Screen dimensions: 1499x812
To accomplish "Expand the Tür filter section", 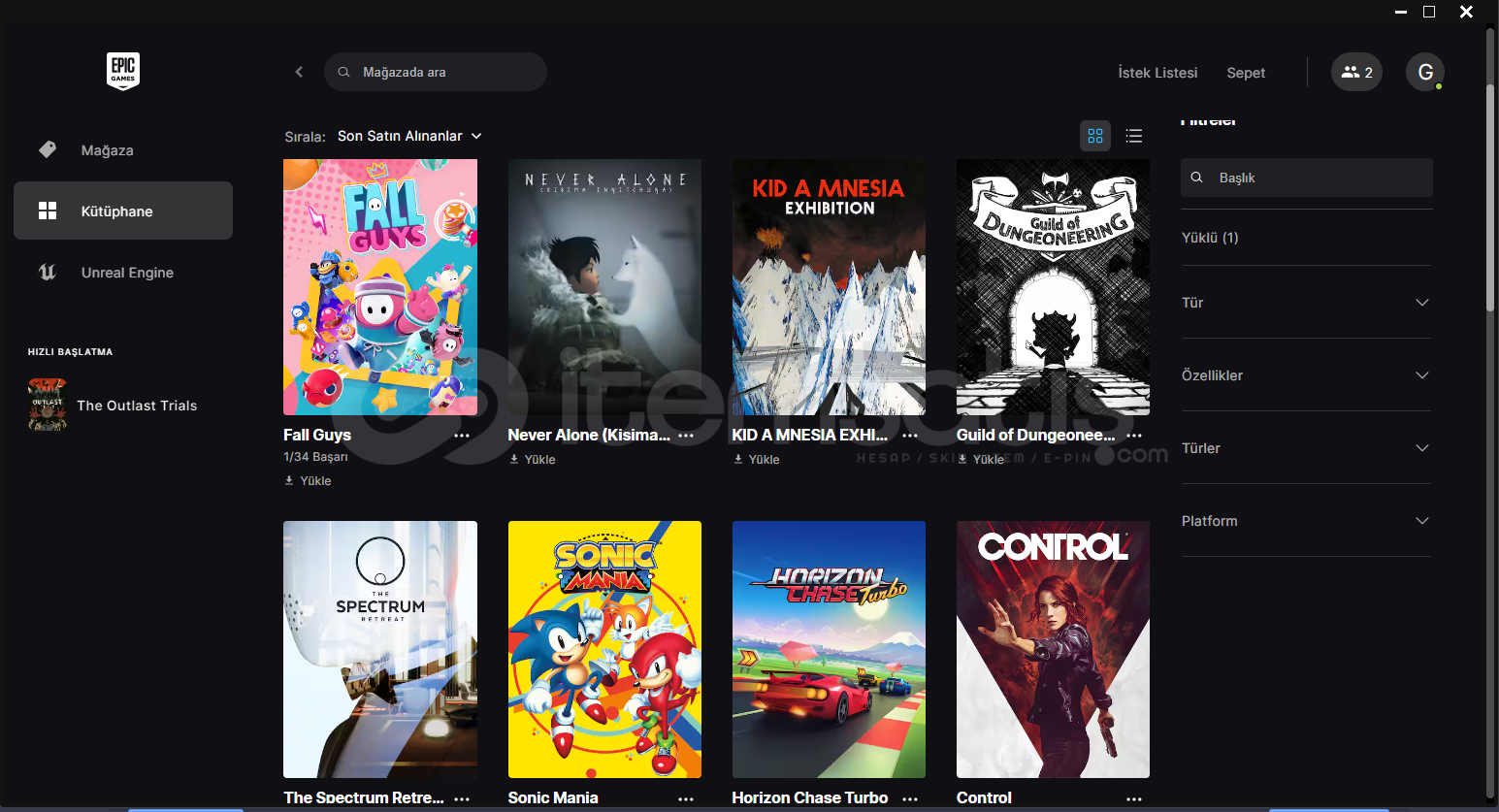I will click(1306, 303).
